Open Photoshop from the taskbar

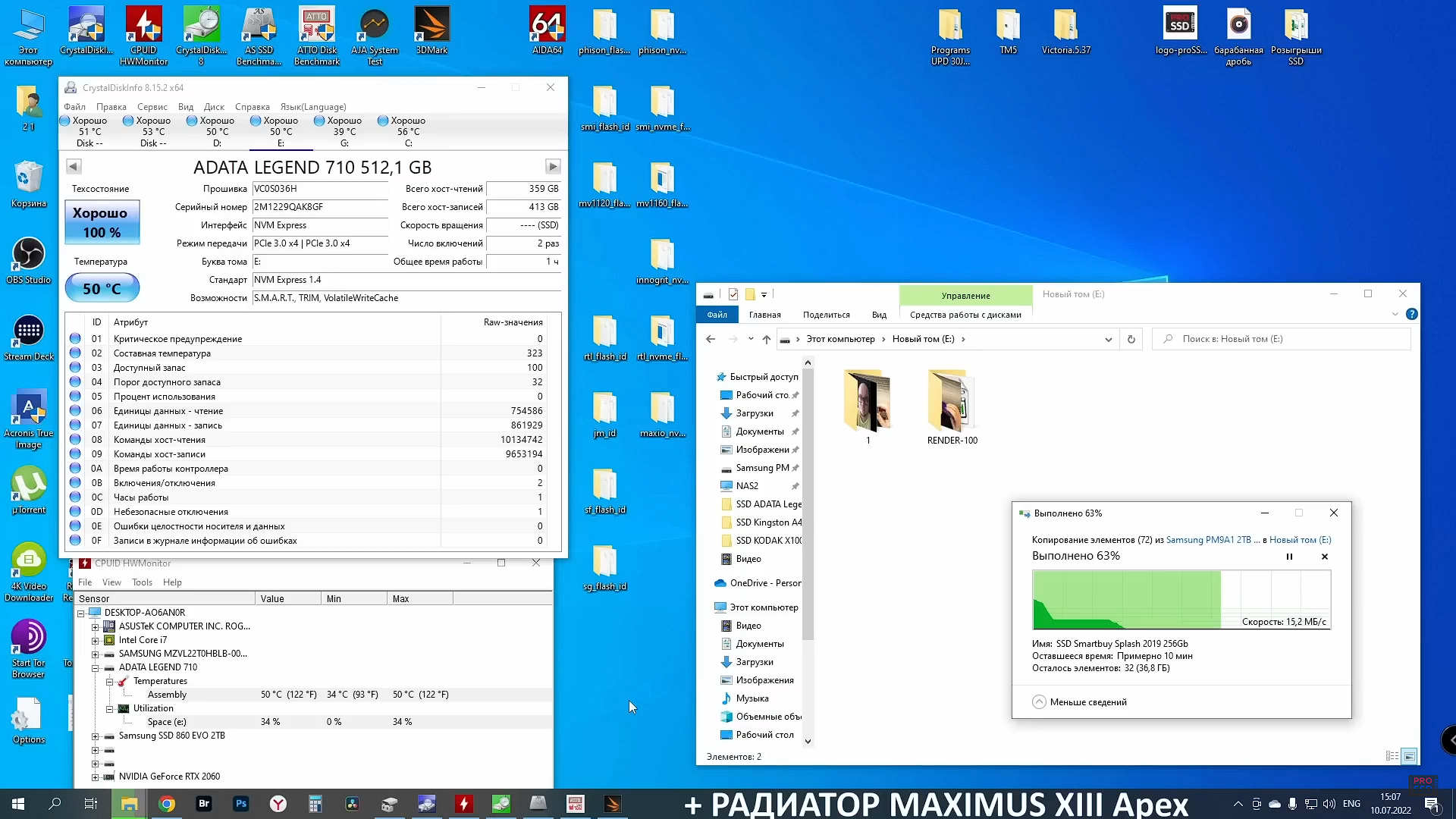[x=241, y=804]
